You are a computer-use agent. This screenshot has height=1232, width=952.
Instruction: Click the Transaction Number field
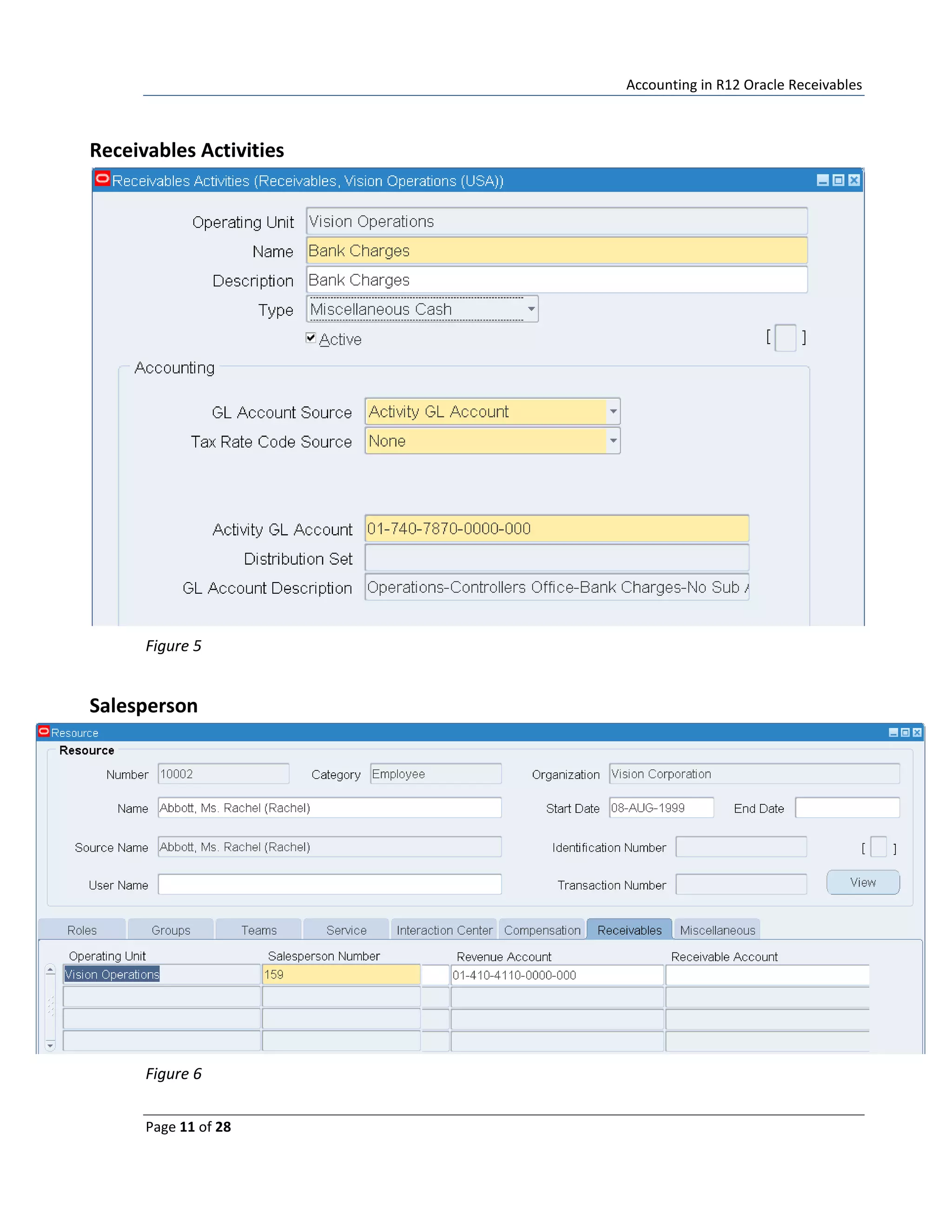pyautogui.click(x=741, y=885)
